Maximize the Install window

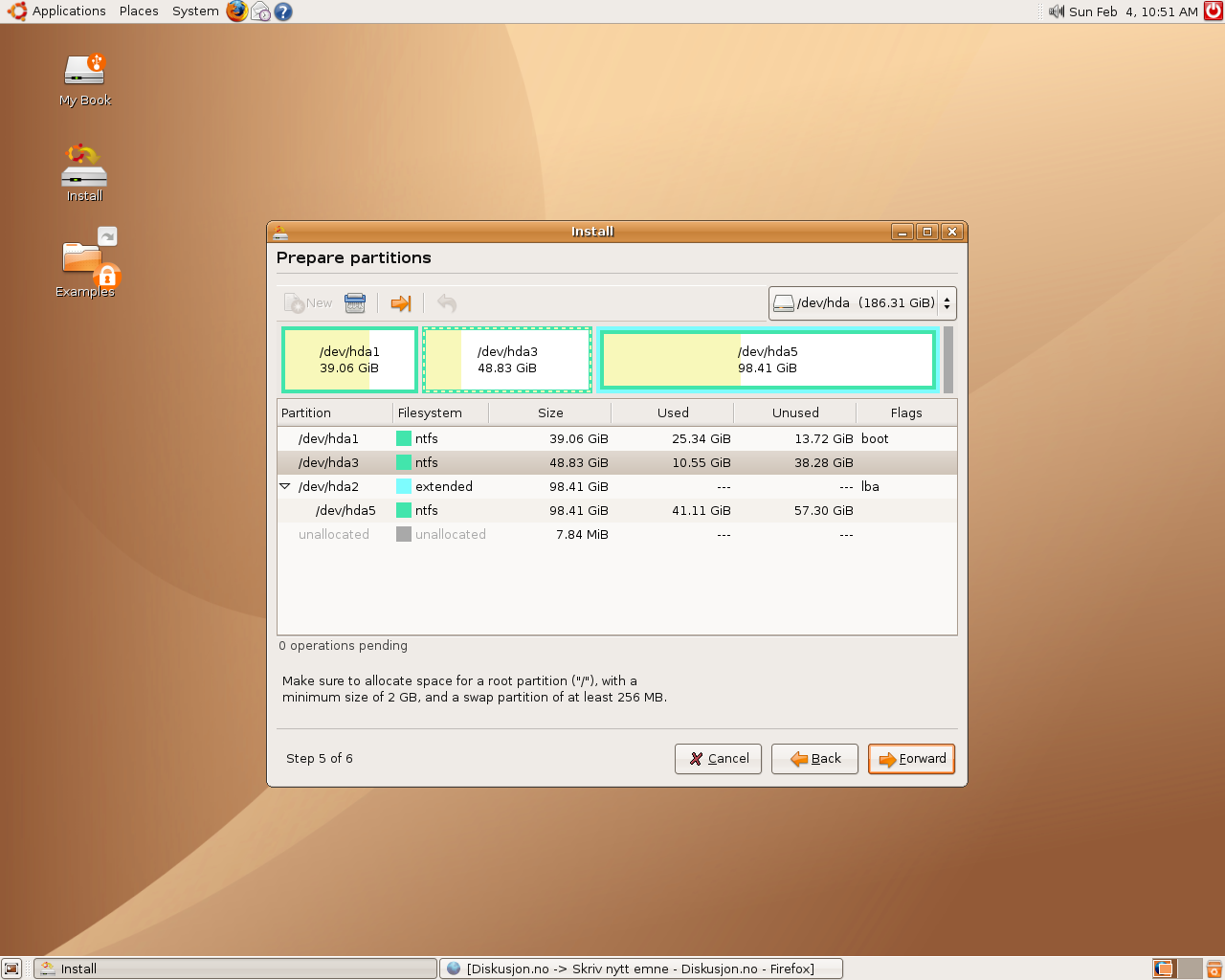(x=927, y=232)
